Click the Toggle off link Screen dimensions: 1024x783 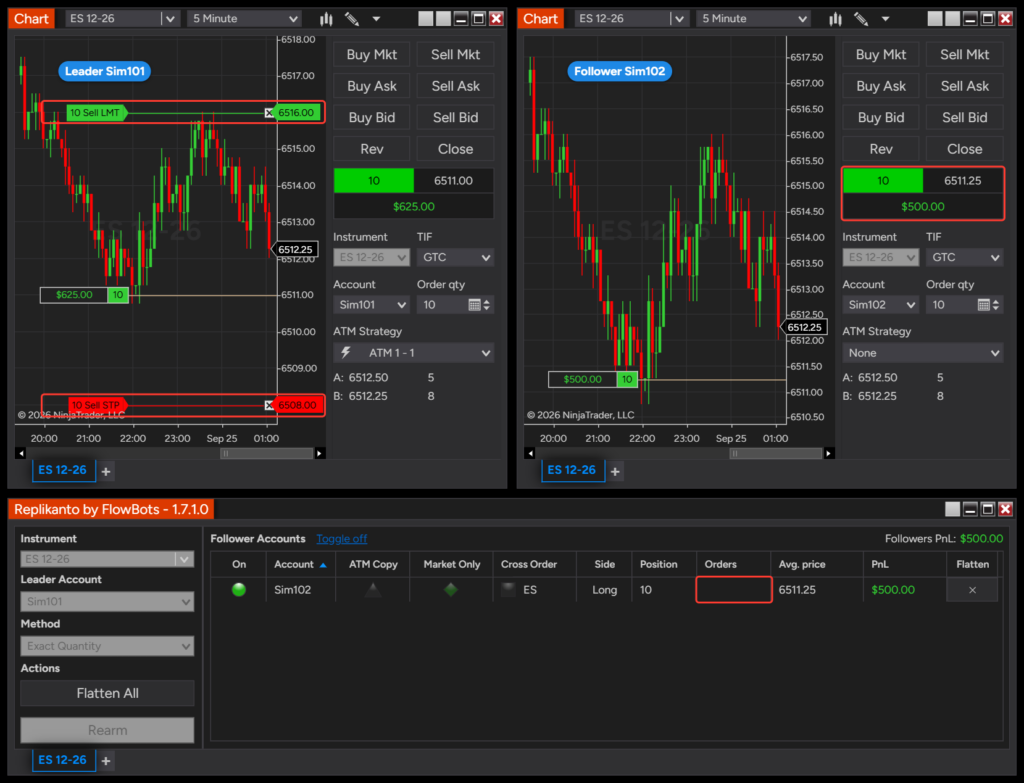(342, 539)
